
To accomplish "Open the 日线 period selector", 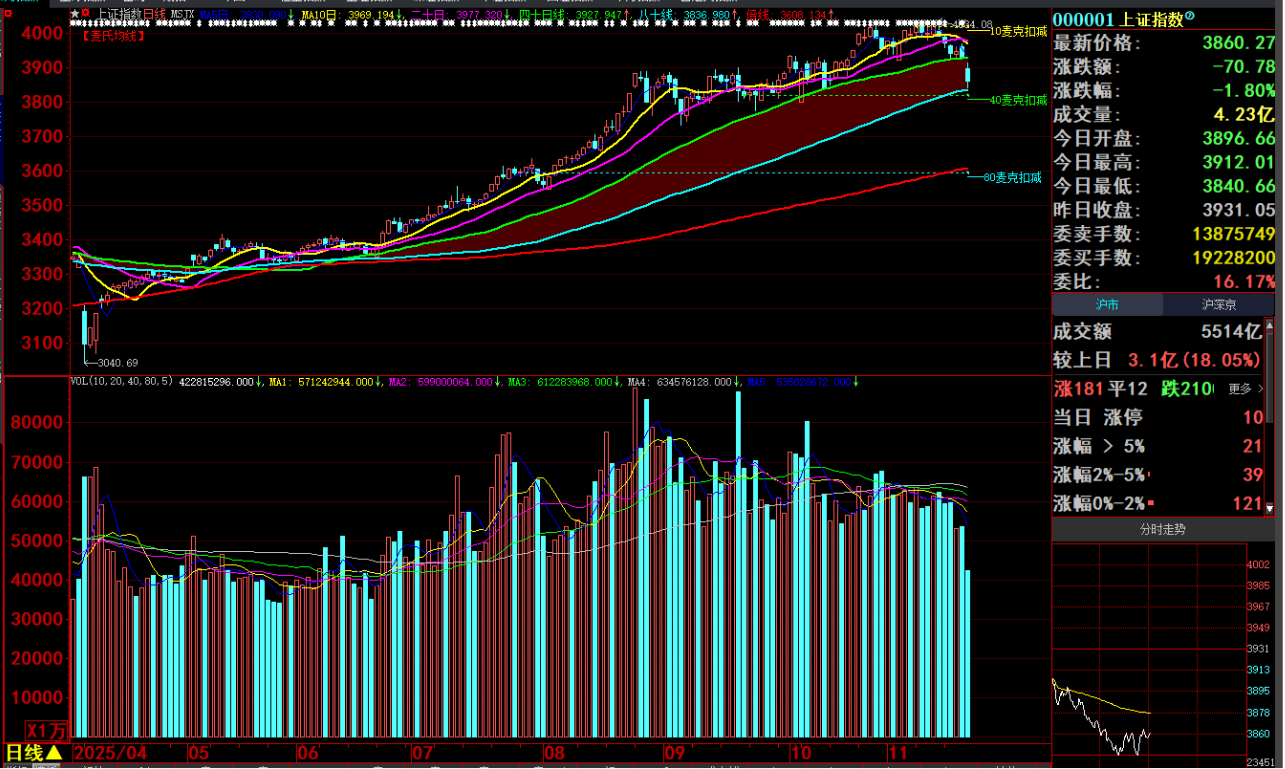I will point(33,752).
